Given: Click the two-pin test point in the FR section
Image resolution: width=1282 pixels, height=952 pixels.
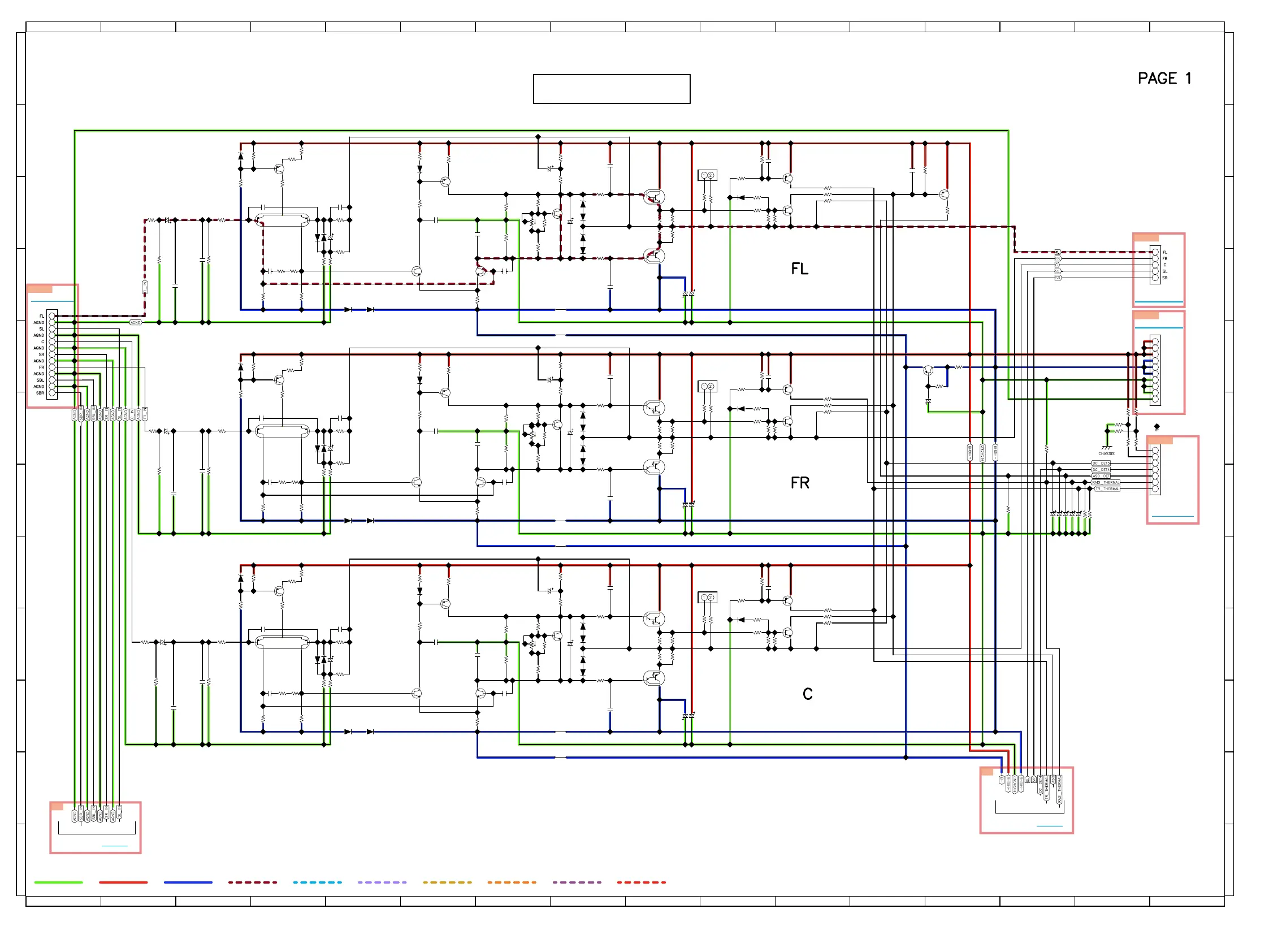Looking at the screenshot, I should (x=708, y=387).
